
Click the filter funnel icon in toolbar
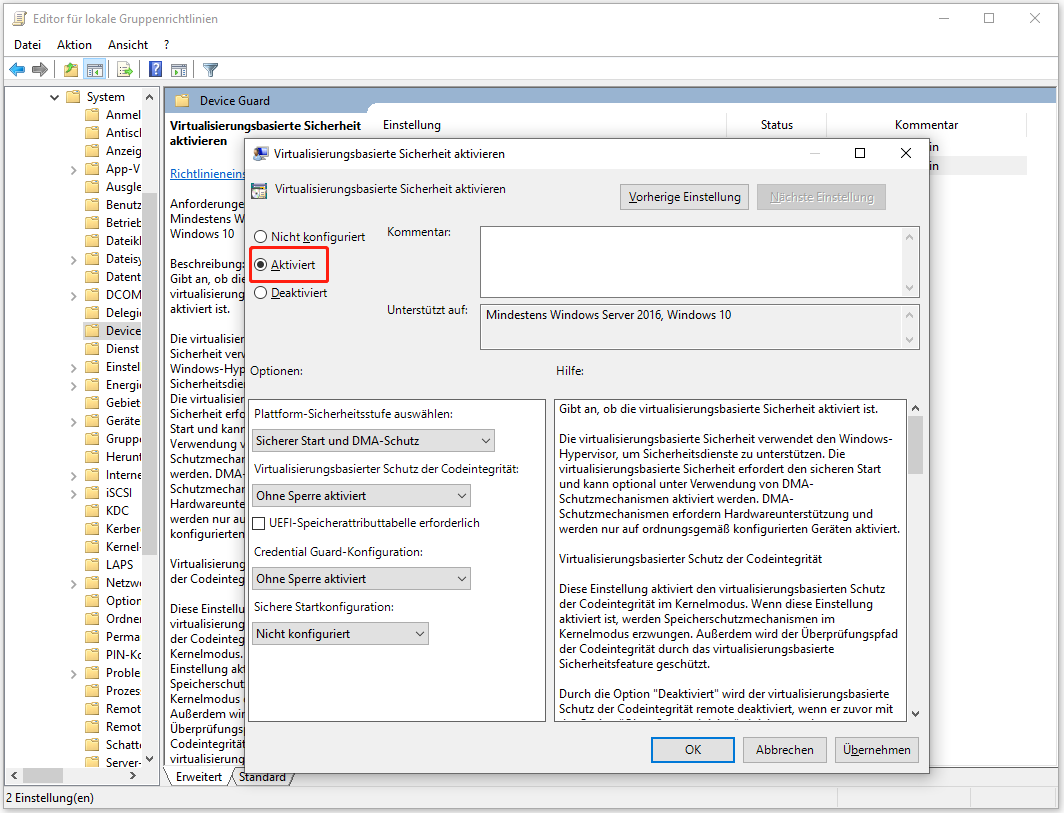(x=210, y=69)
